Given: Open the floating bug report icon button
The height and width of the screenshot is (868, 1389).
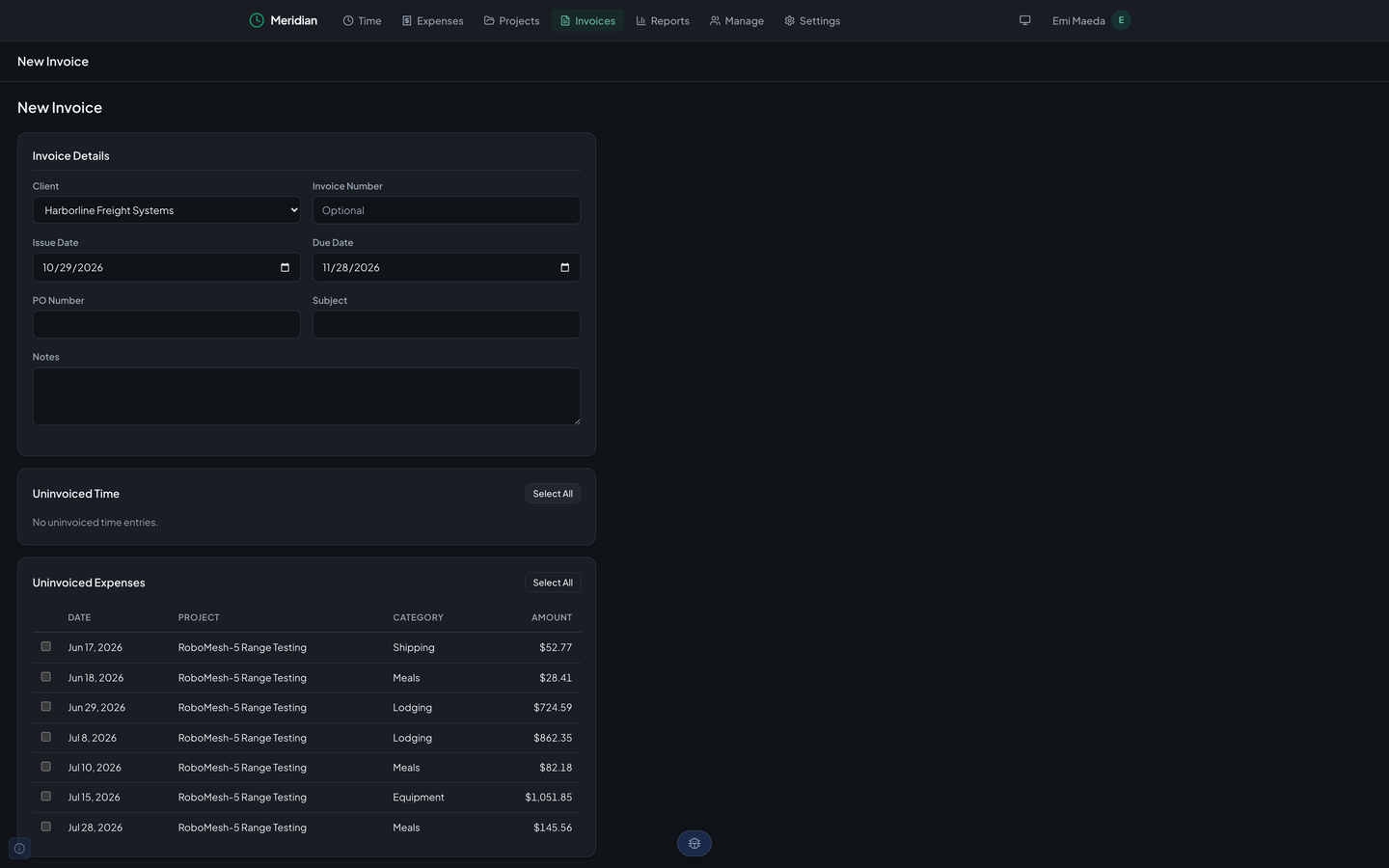Looking at the screenshot, I should 694,844.
